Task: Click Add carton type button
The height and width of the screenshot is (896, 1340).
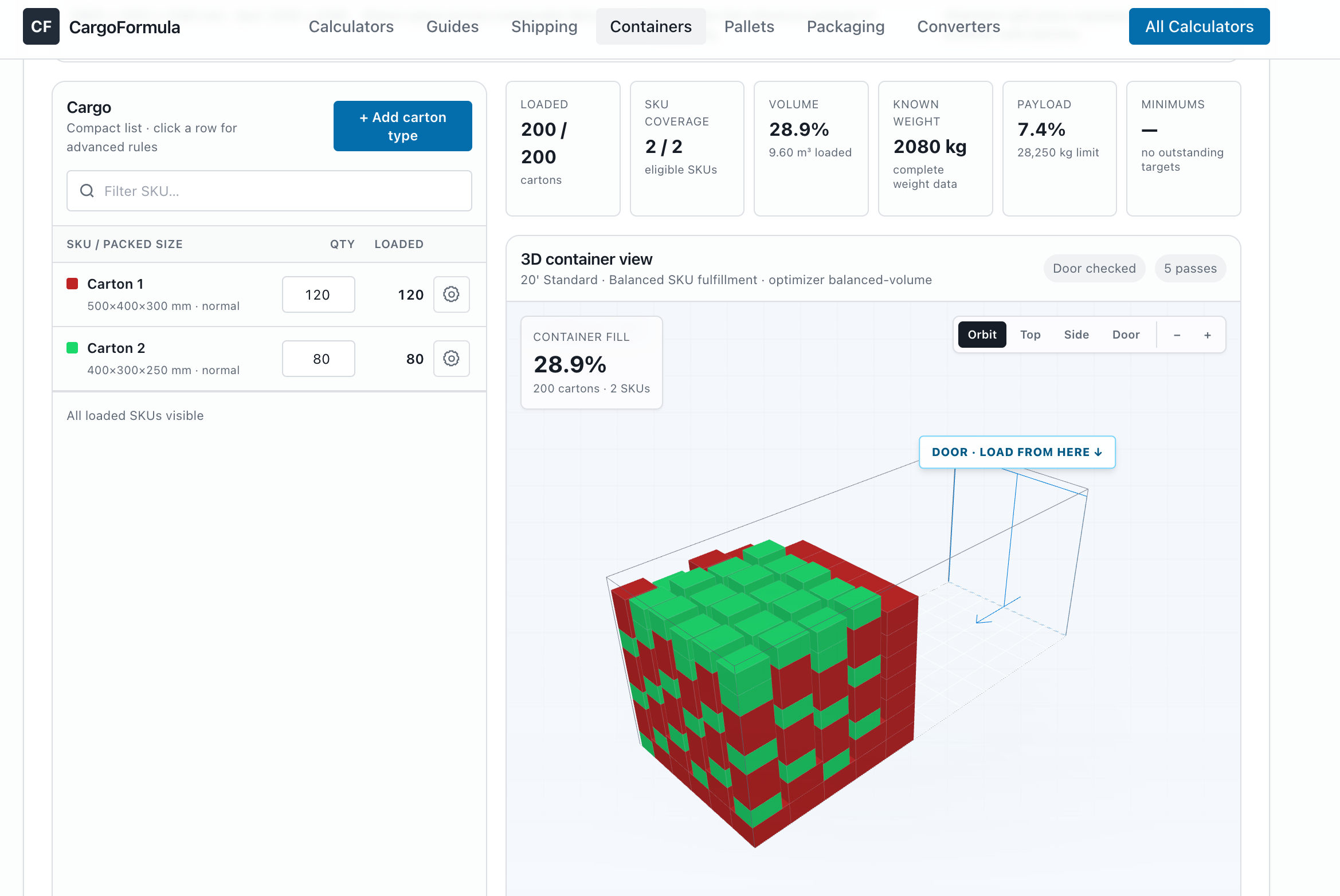Action: click(x=402, y=126)
